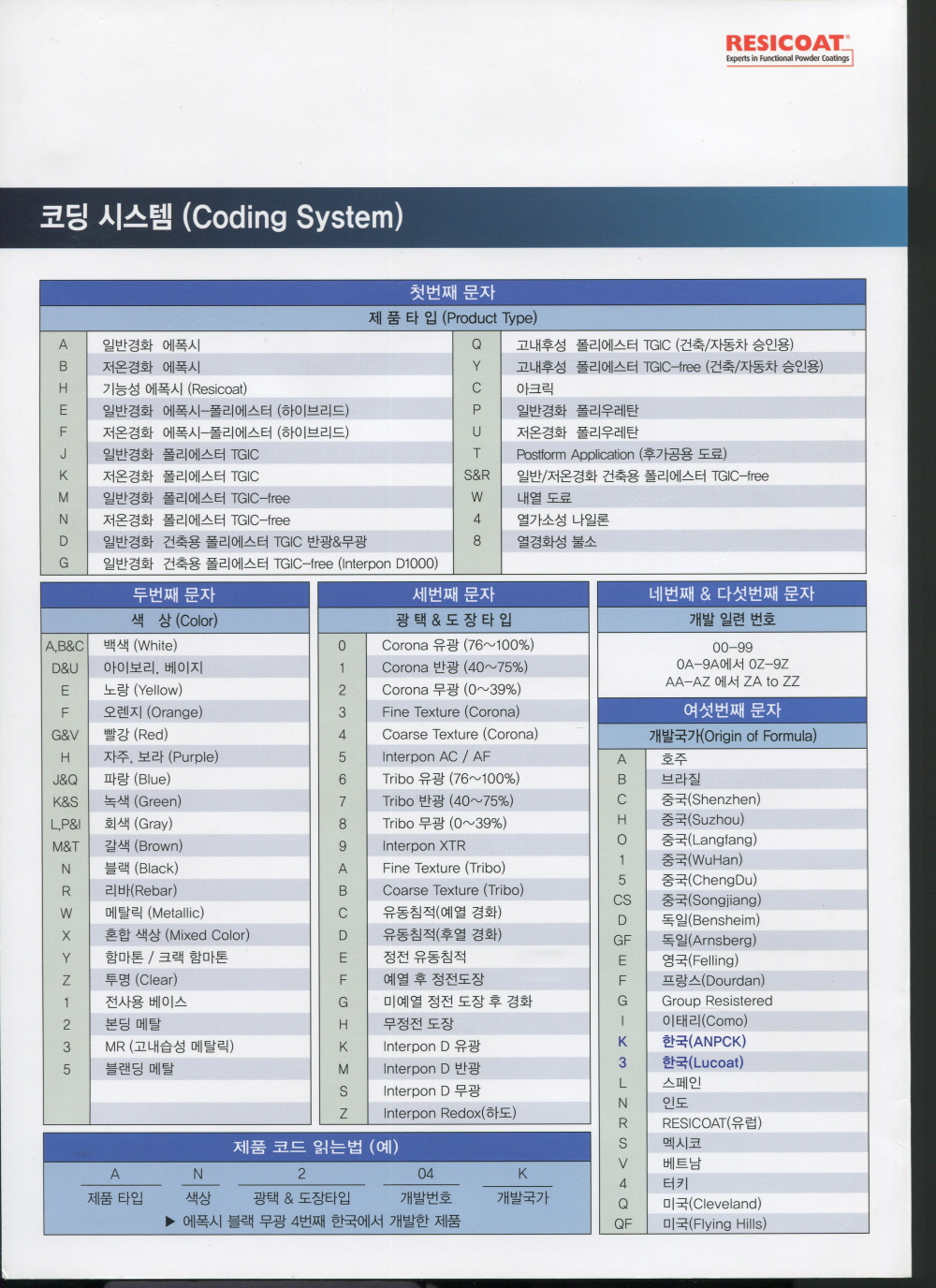This screenshot has height=1288, width=936.
Task: Click the 여섯번째 문자 header
Action: tap(732, 710)
